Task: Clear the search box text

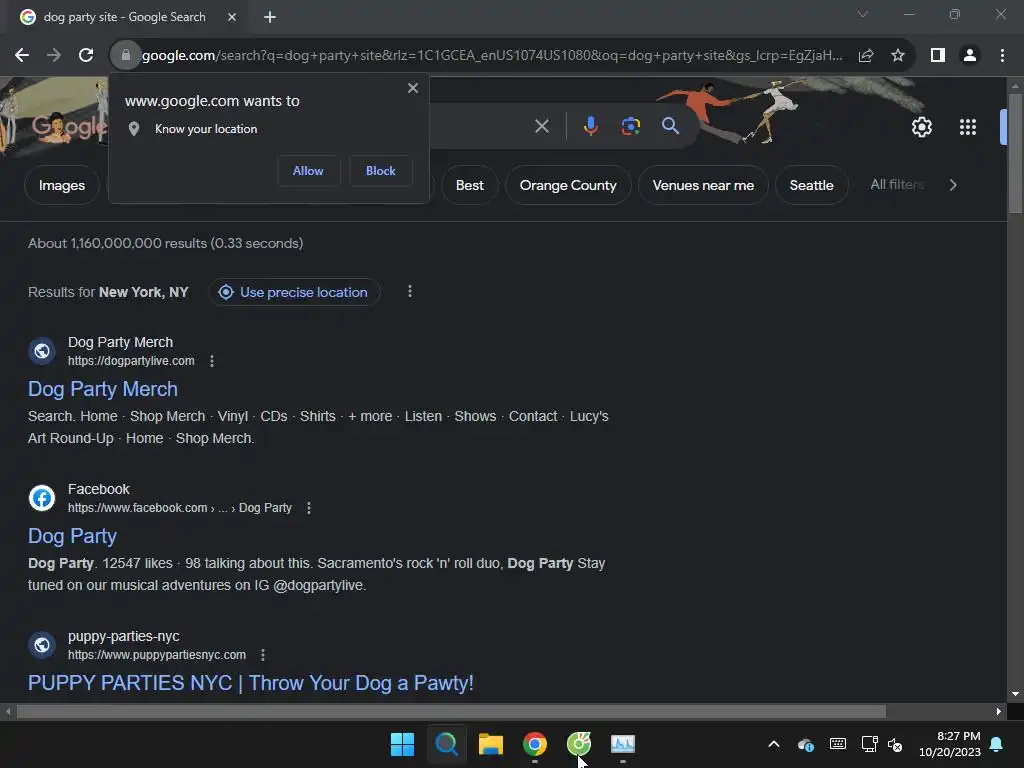Action: click(542, 126)
